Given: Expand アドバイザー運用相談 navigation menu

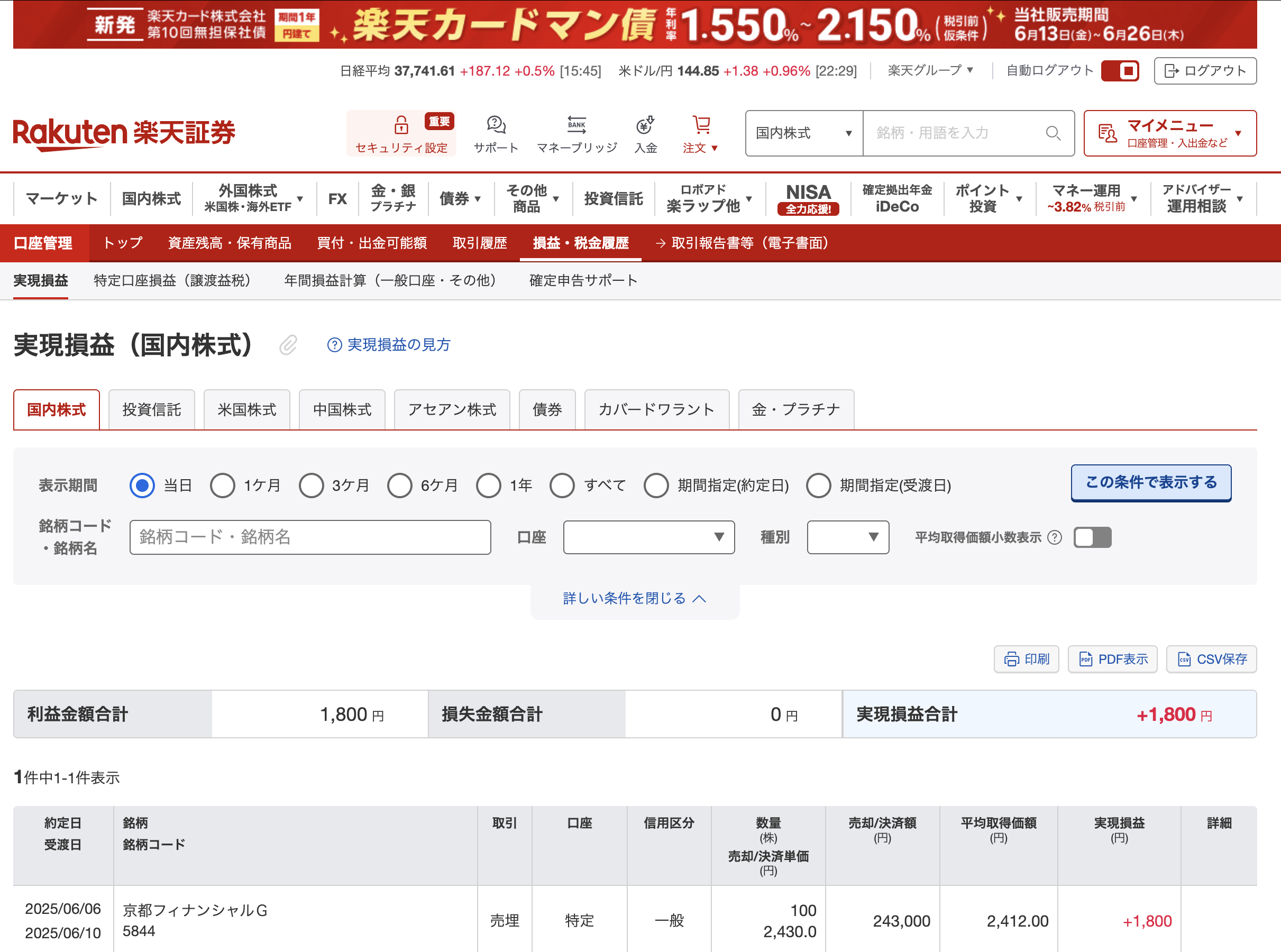Looking at the screenshot, I should point(1203,199).
